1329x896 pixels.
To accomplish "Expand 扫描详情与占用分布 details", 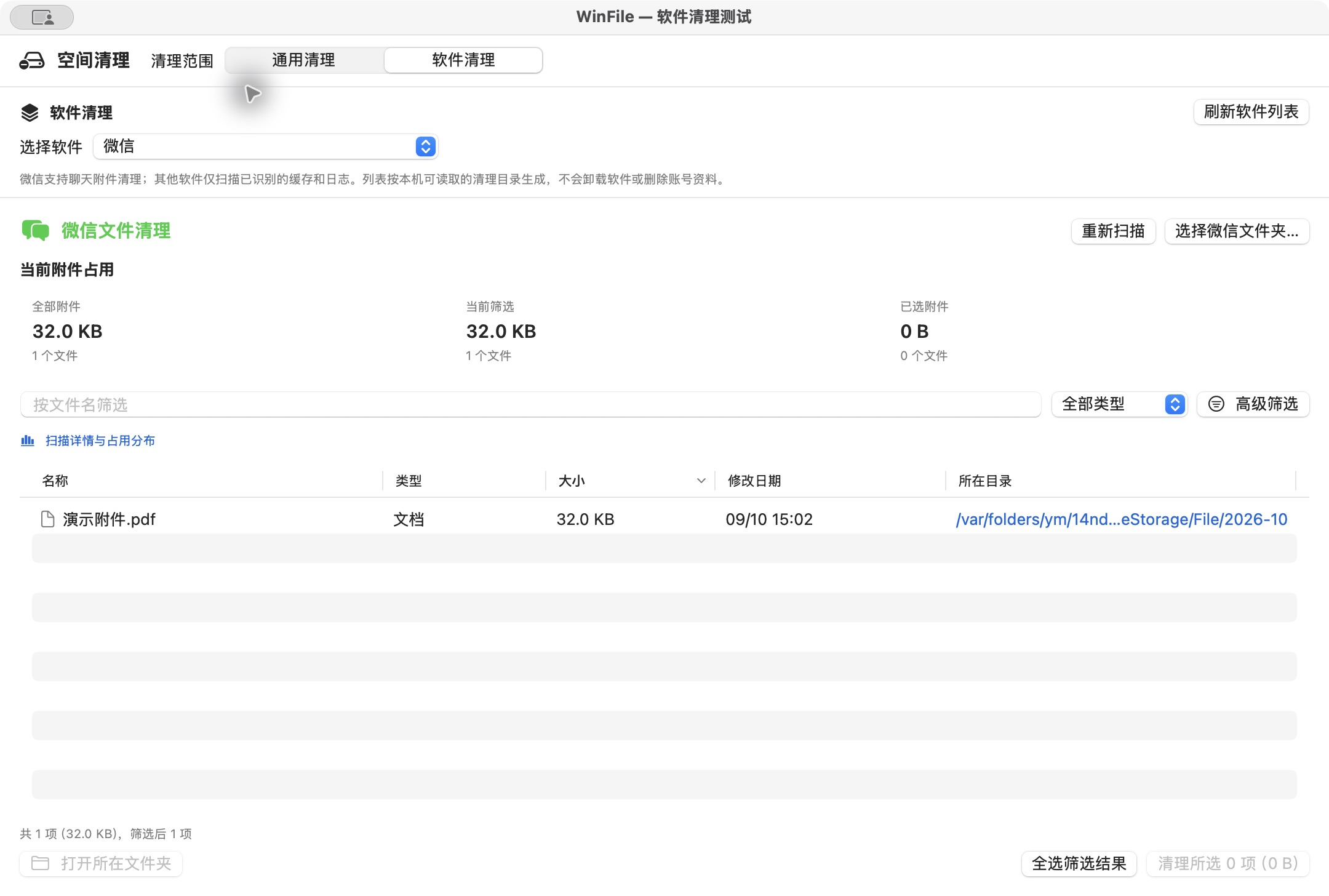I will 100,441.
